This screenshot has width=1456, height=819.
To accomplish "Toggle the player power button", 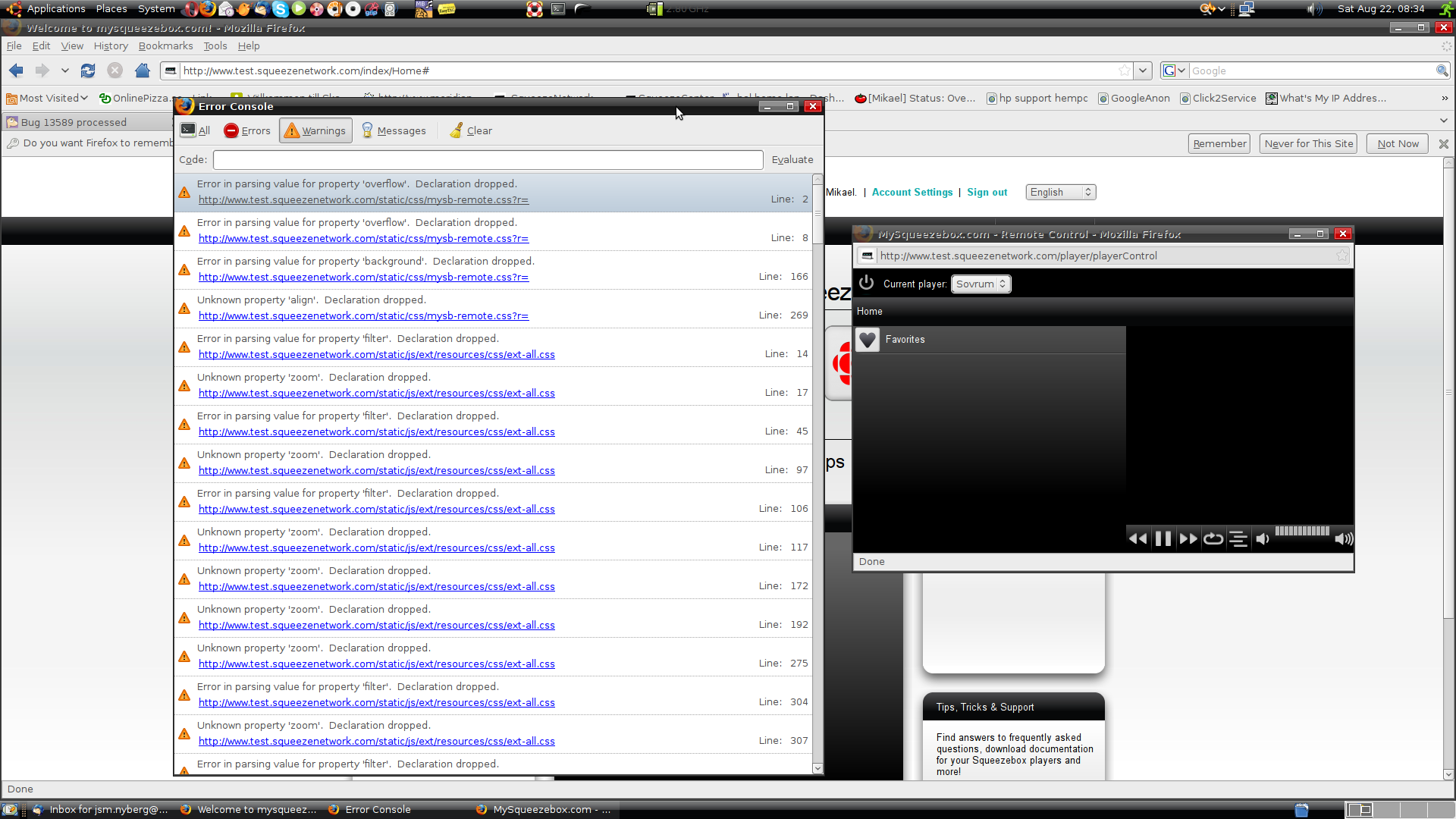I will 866,283.
